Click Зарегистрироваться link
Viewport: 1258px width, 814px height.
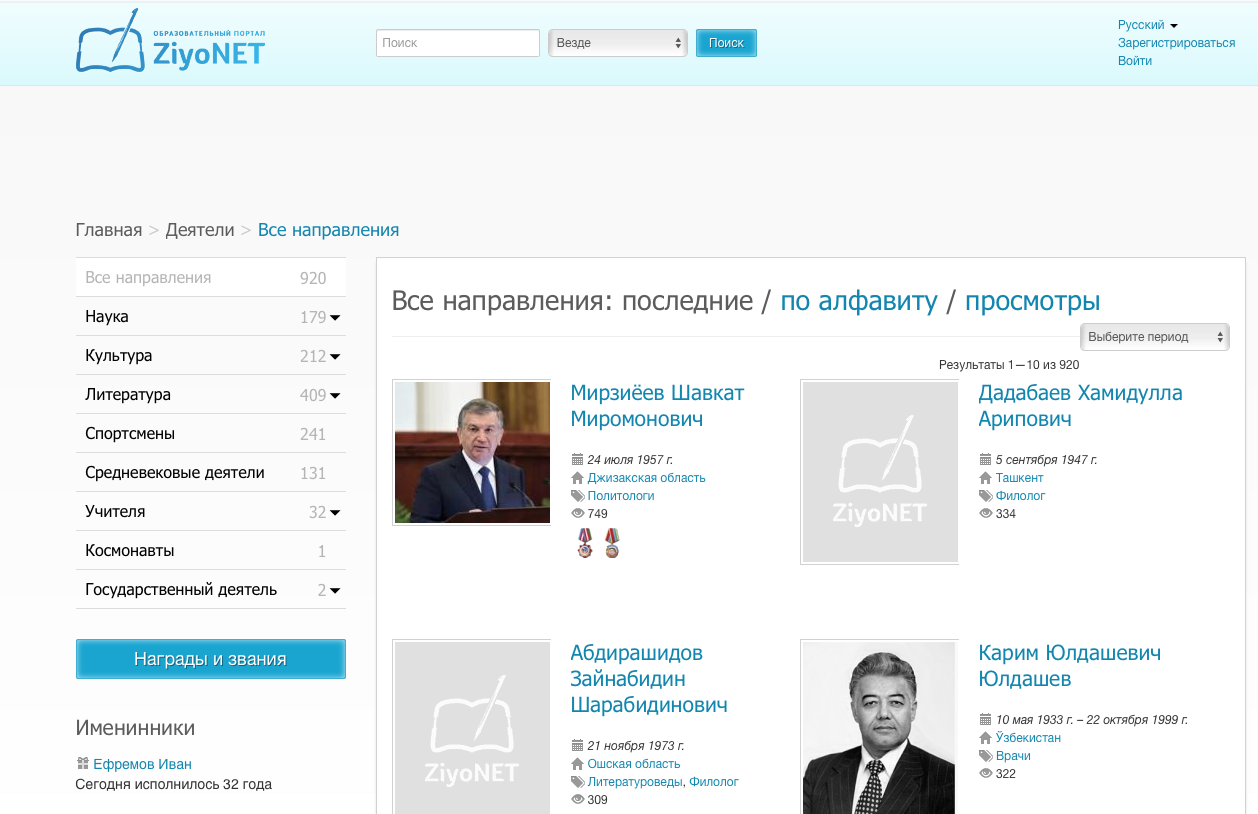[1176, 42]
